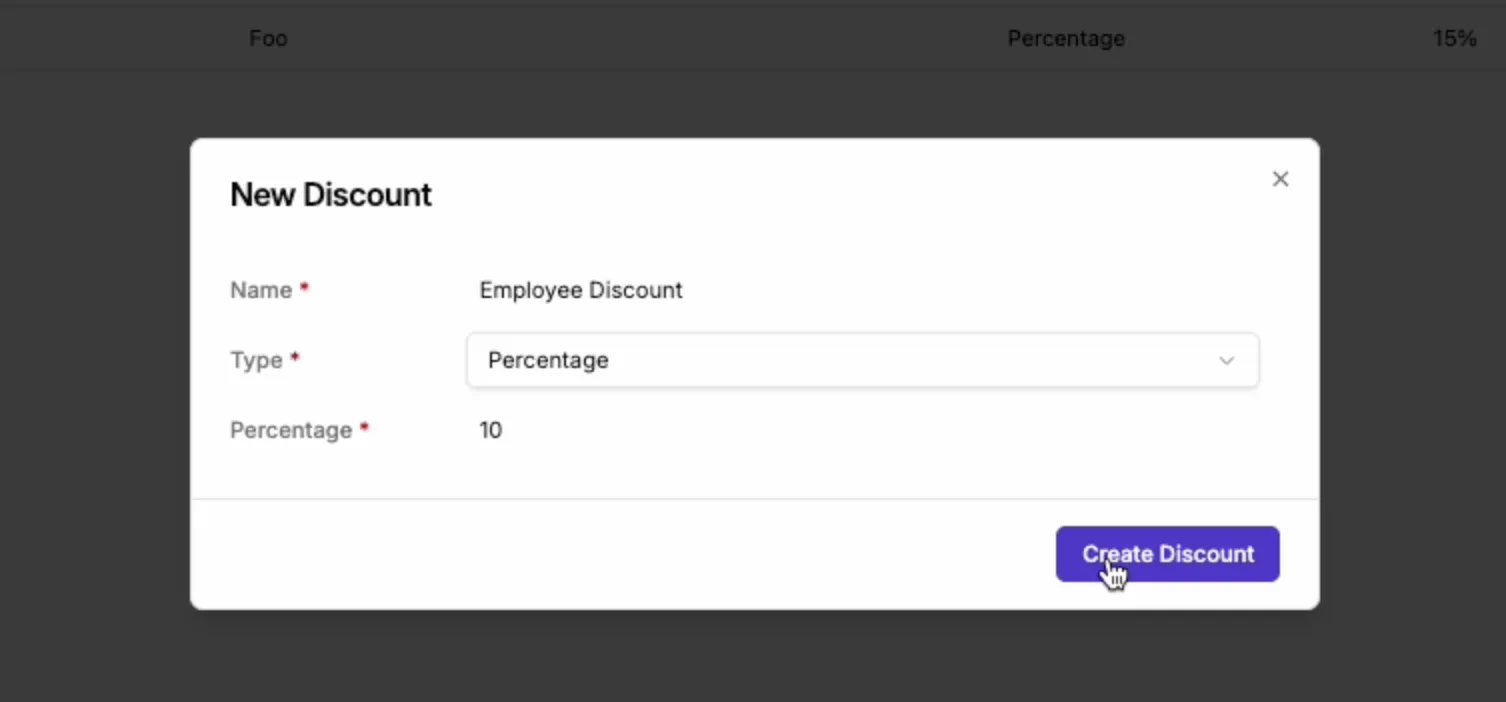Click the blank space right of Employee Discount text
Viewport: 1506px width, 702px height.
click(x=970, y=290)
